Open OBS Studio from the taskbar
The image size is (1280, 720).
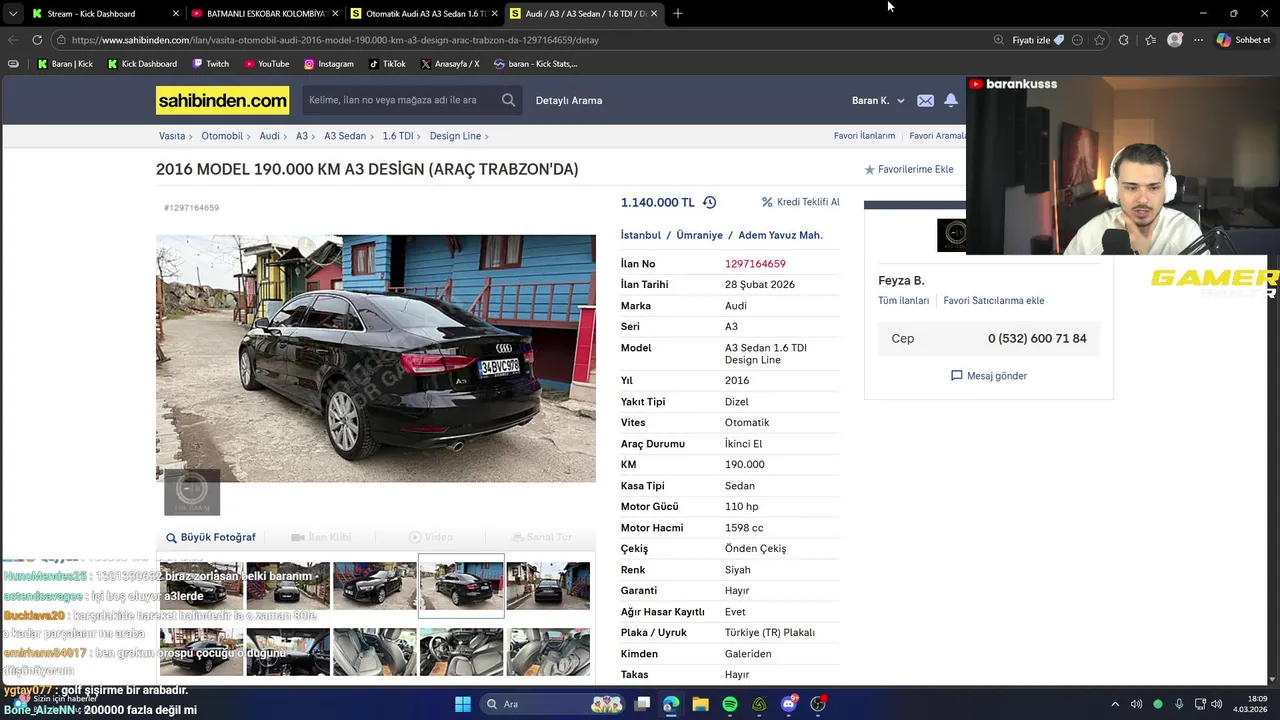pos(818,704)
